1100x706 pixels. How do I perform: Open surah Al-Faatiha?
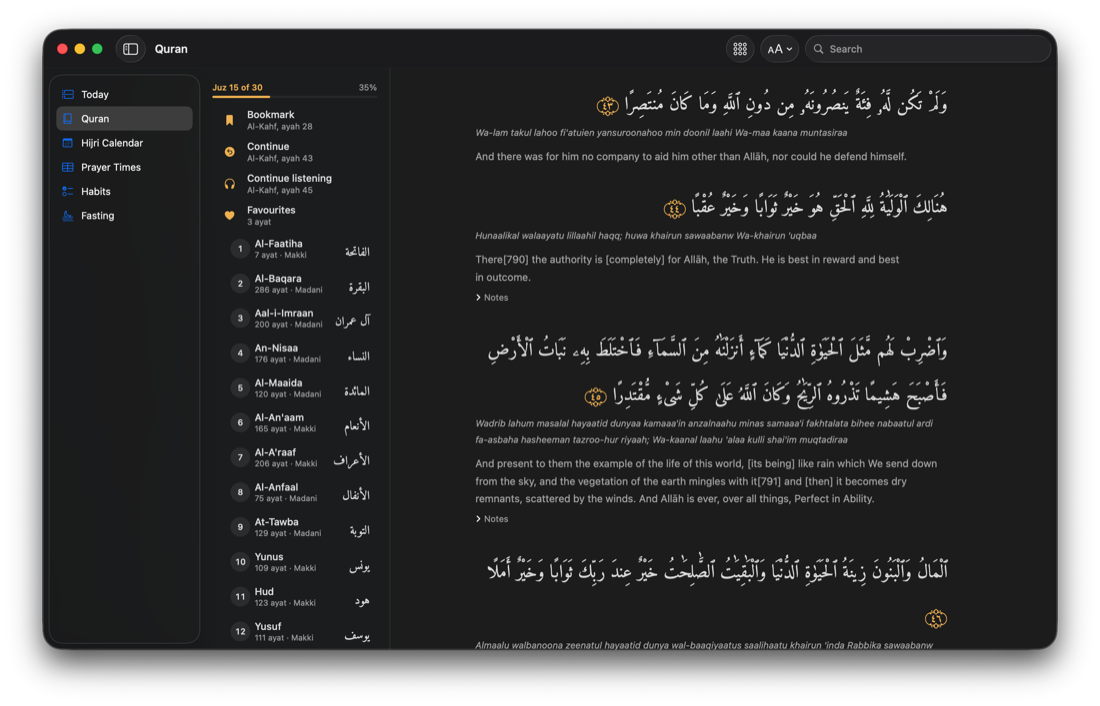point(300,249)
